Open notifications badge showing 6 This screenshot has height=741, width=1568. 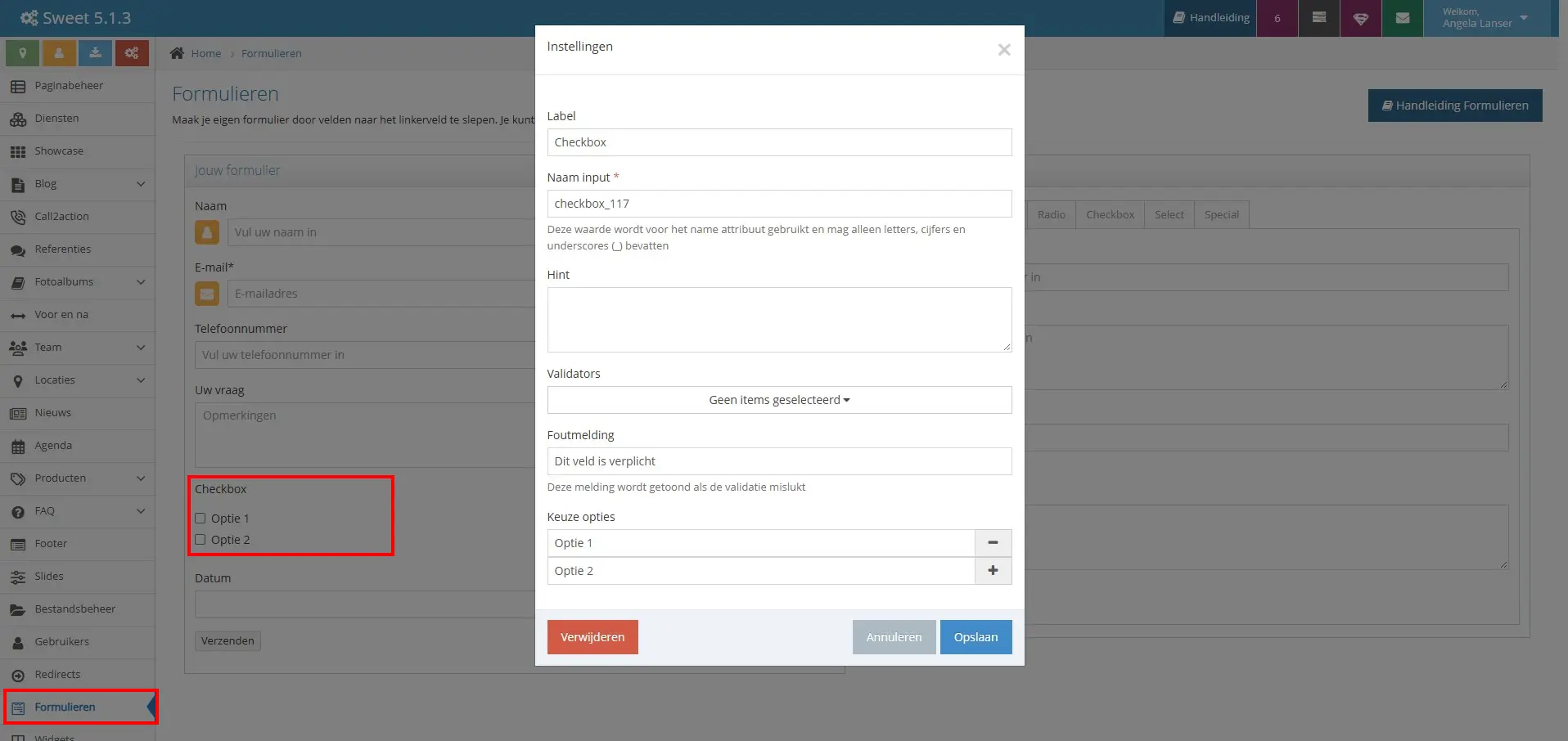(x=1277, y=18)
